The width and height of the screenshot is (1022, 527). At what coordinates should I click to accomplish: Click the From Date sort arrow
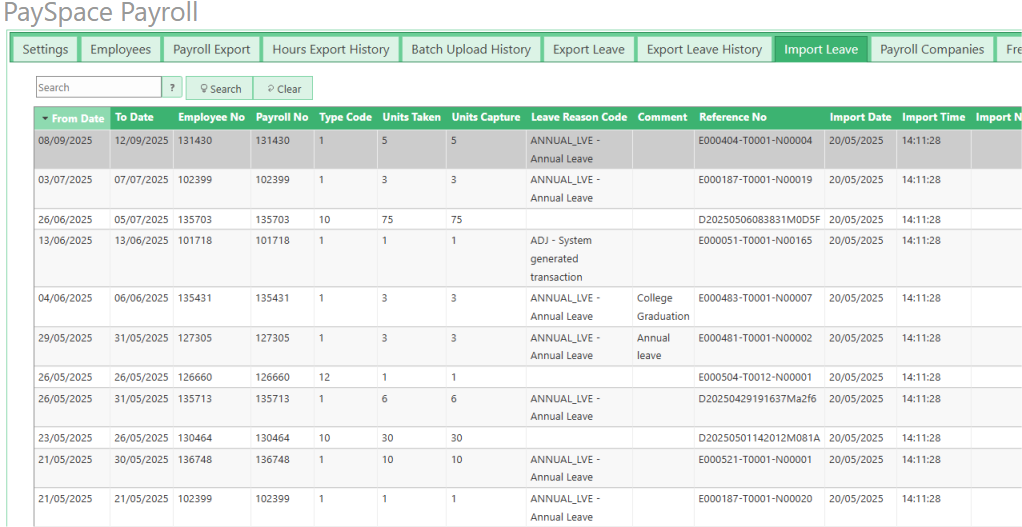point(46,119)
